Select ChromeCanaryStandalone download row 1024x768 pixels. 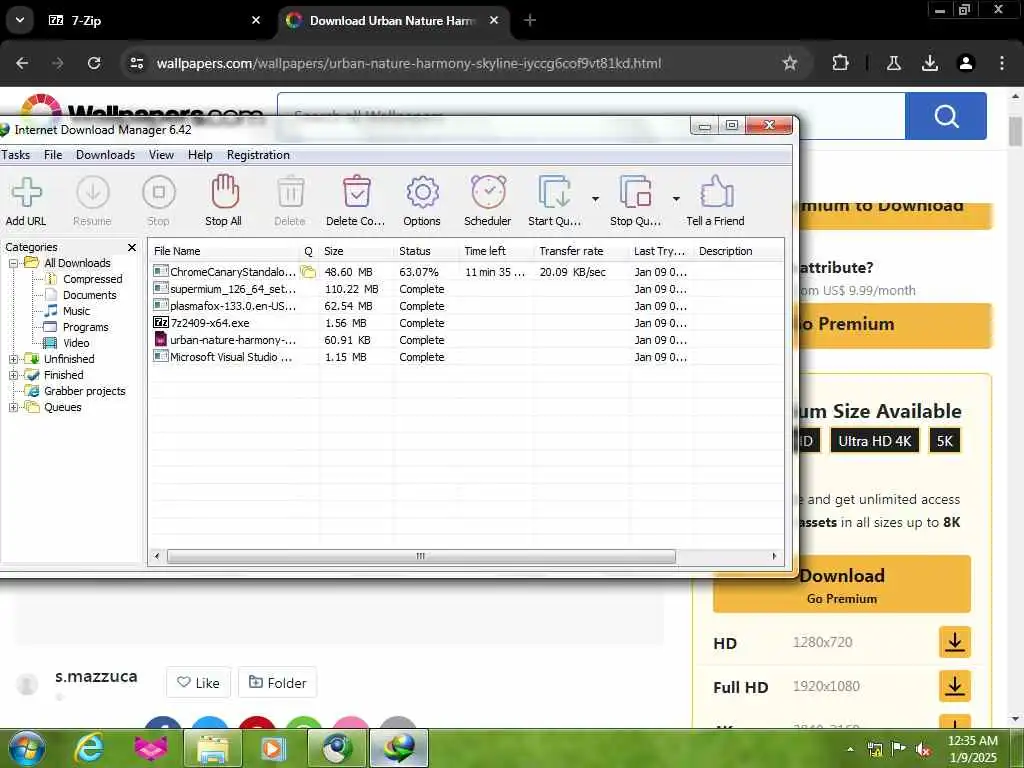pyautogui.click(x=466, y=272)
